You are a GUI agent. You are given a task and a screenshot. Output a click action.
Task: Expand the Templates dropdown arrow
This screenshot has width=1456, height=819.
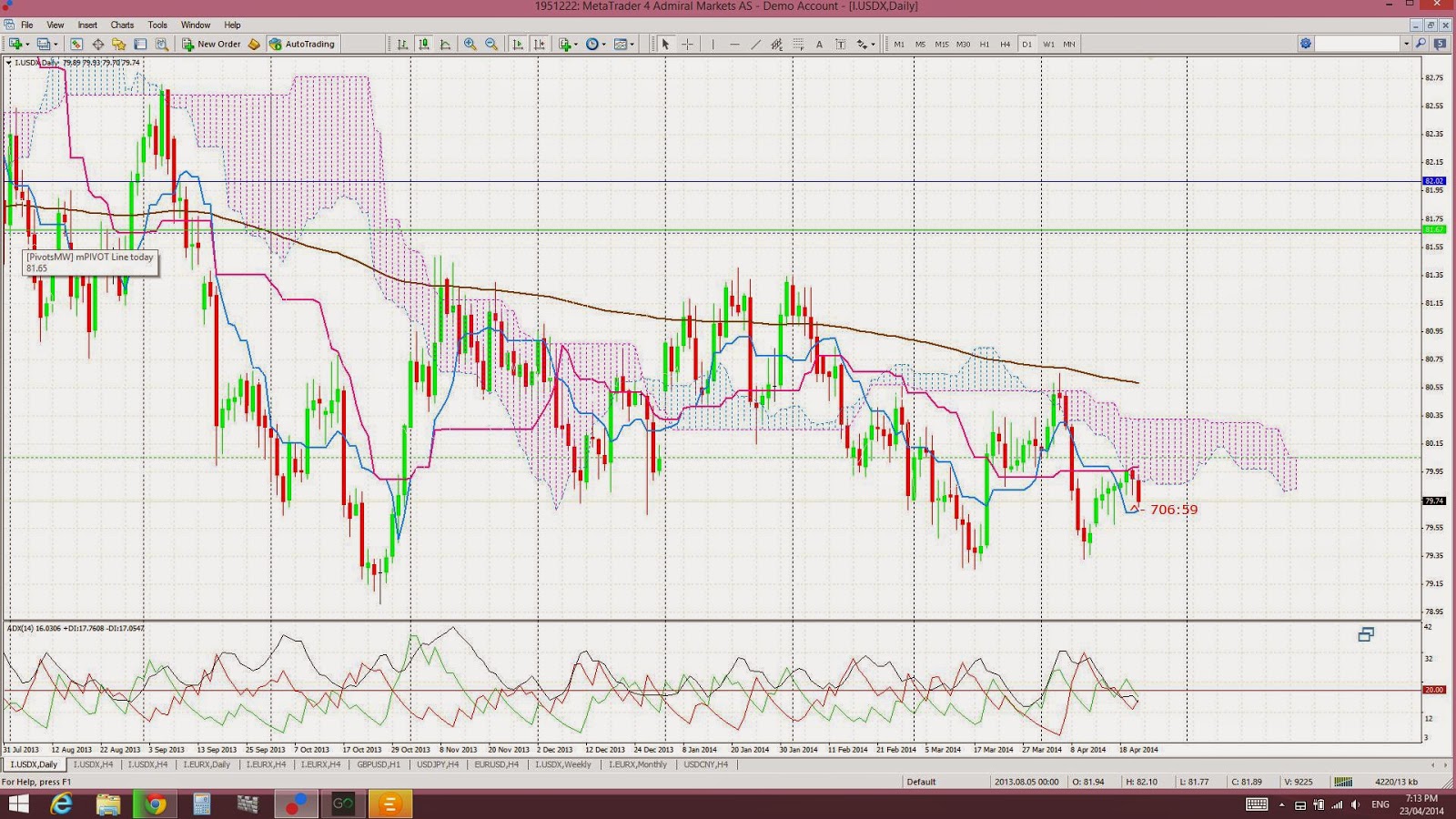632,44
